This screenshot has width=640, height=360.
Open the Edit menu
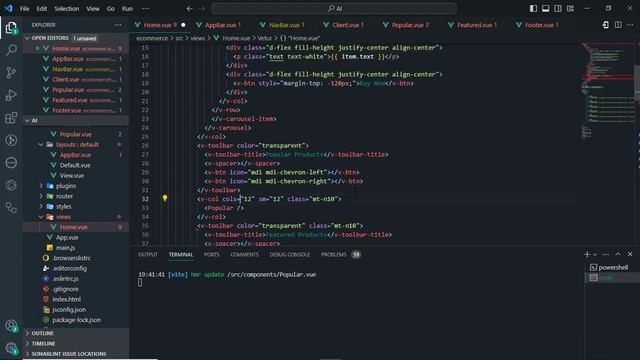tap(42, 8)
